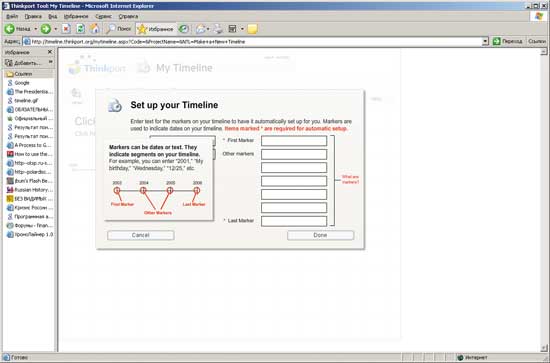Click the page scrollbar up arrow
Screen dimensions: 550x363
coord(544,52)
